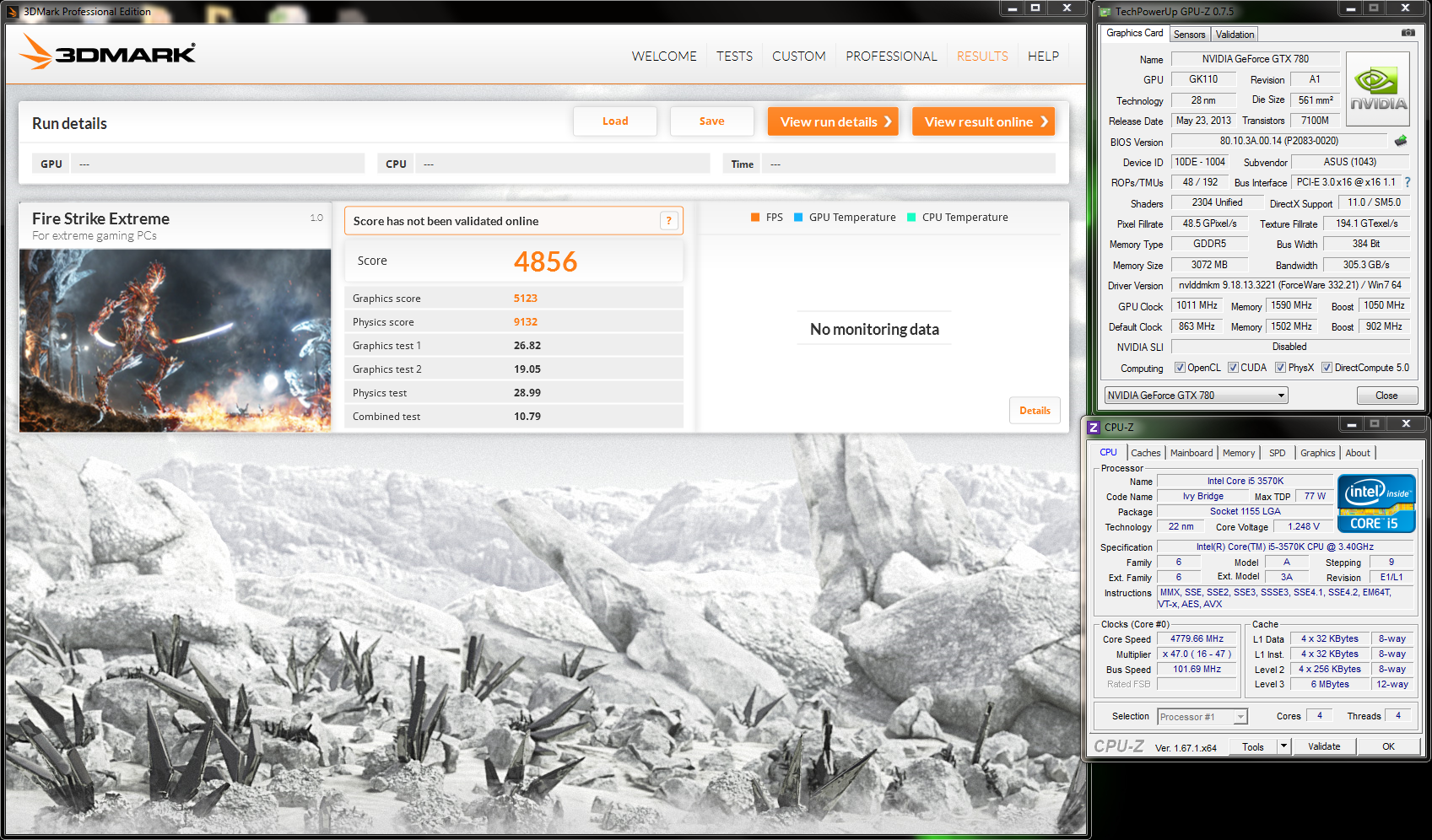Click the Details button
The width and height of the screenshot is (1432, 840).
1035,411
